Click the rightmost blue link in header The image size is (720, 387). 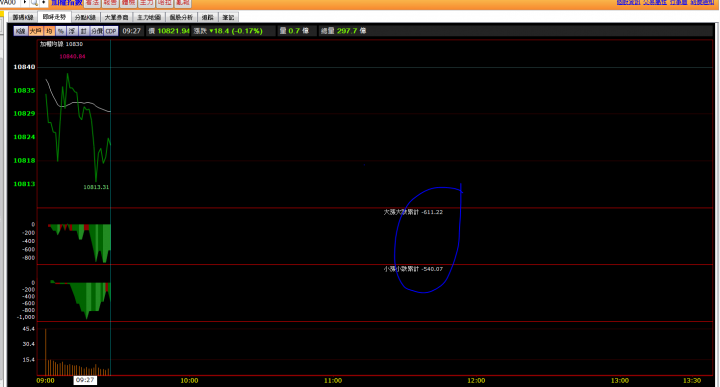click(x=702, y=2)
